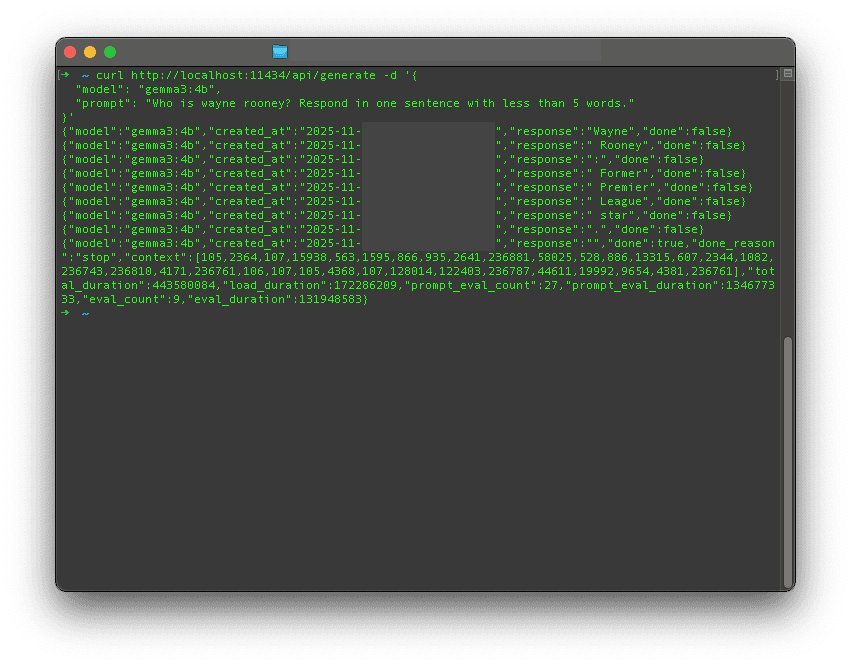This screenshot has height=665, width=851.
Task: Click the split pane icon above scrollbar
Action: [788, 74]
